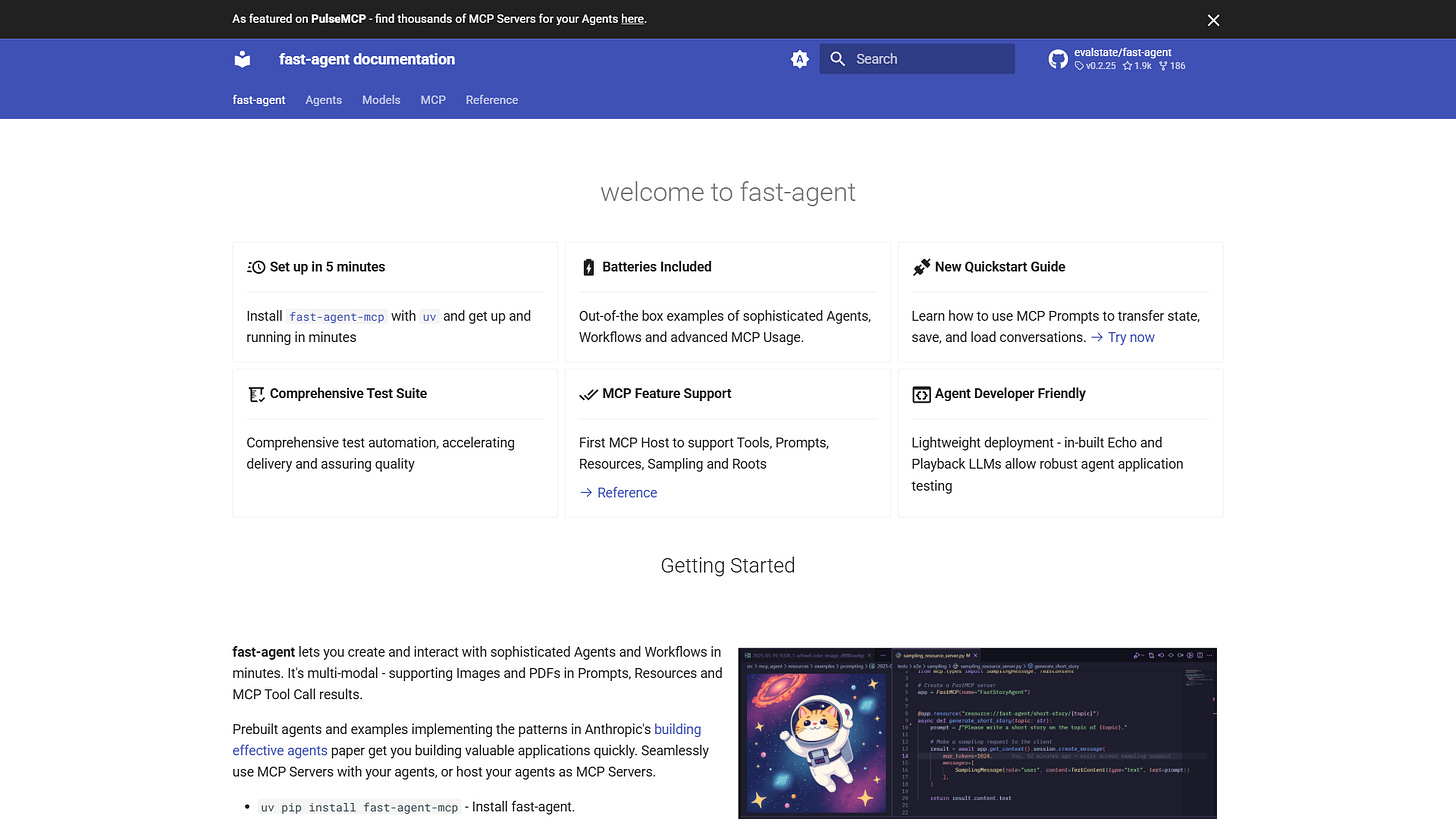1456x819 pixels.
Task: Open 'building effective agents' paper link
Action: click(467, 740)
